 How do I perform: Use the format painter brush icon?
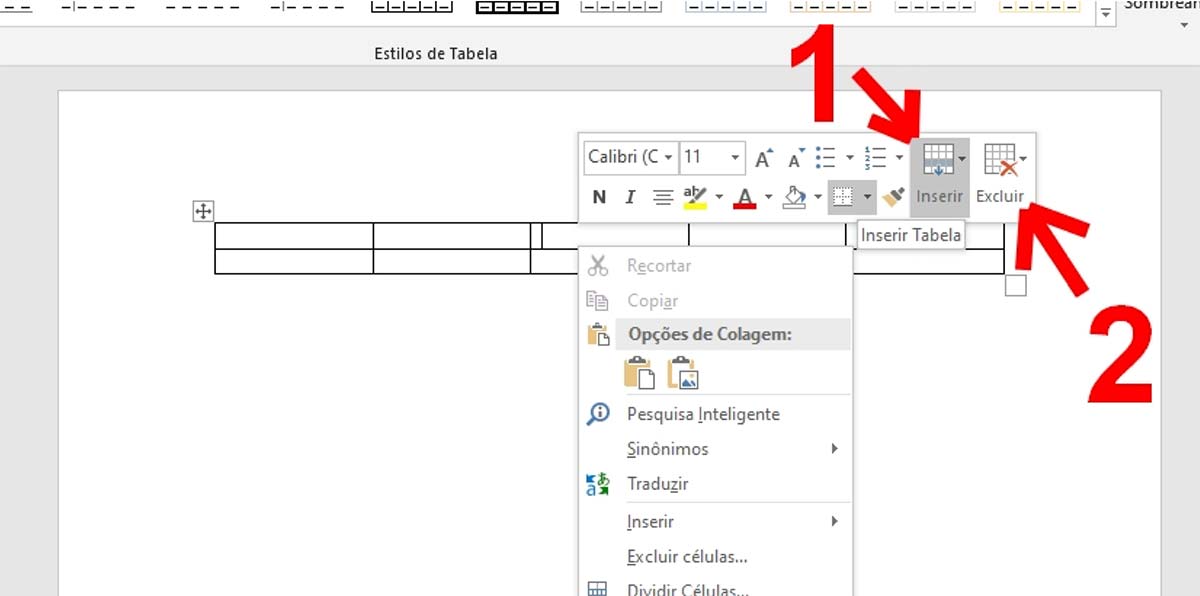(893, 197)
